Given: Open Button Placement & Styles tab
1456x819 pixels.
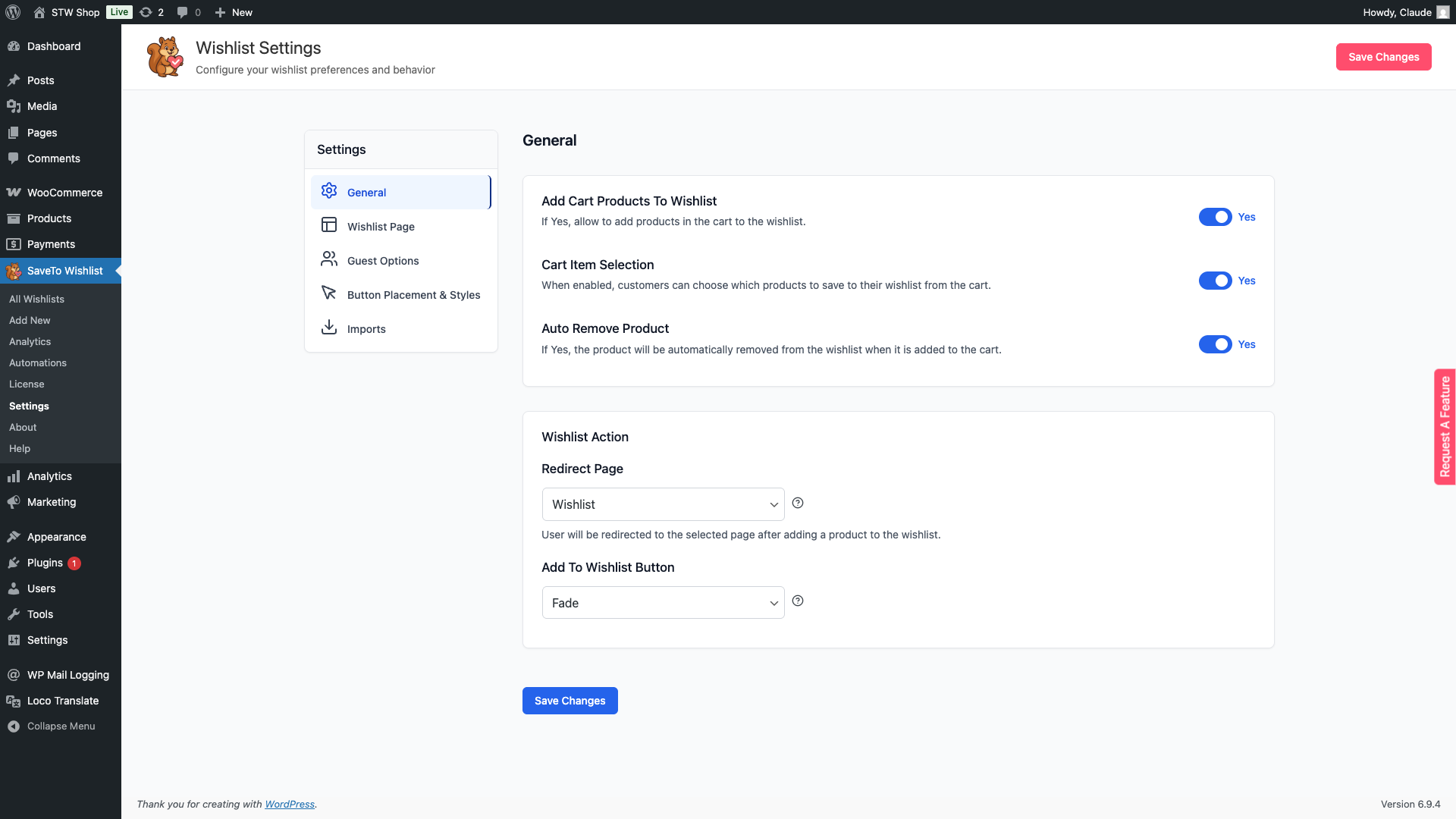Looking at the screenshot, I should click(x=400, y=294).
